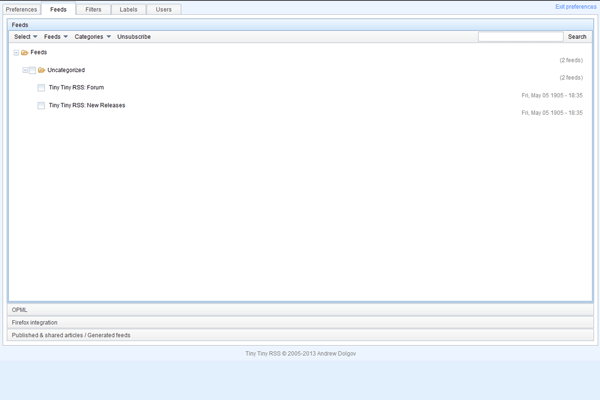600x400 pixels.
Task: Open the Select dropdown menu
Action: 25,37
